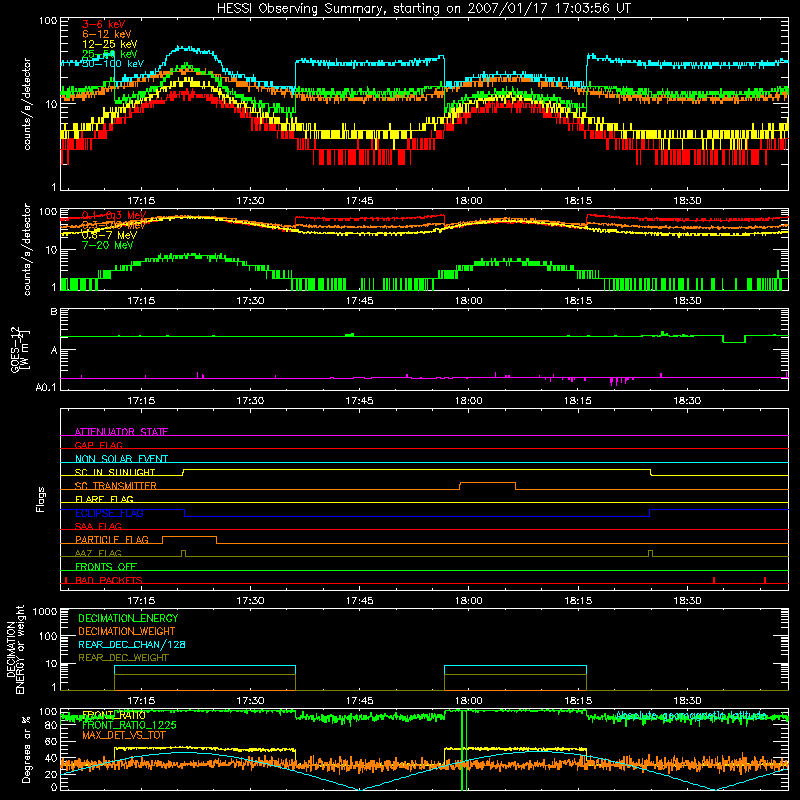The image size is (800, 800).
Task: Click the GAP_FLAG label
Action: click(98, 445)
